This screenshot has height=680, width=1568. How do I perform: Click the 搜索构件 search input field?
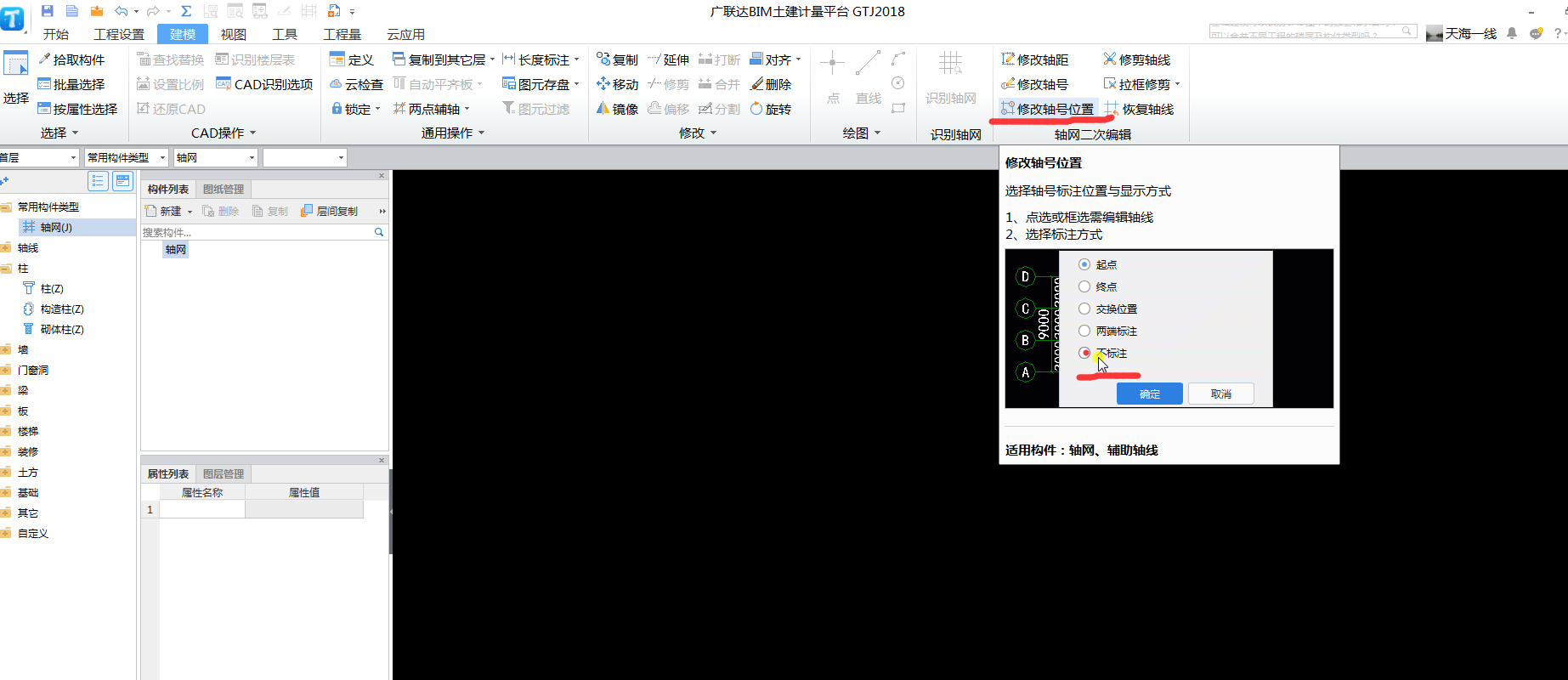click(257, 232)
